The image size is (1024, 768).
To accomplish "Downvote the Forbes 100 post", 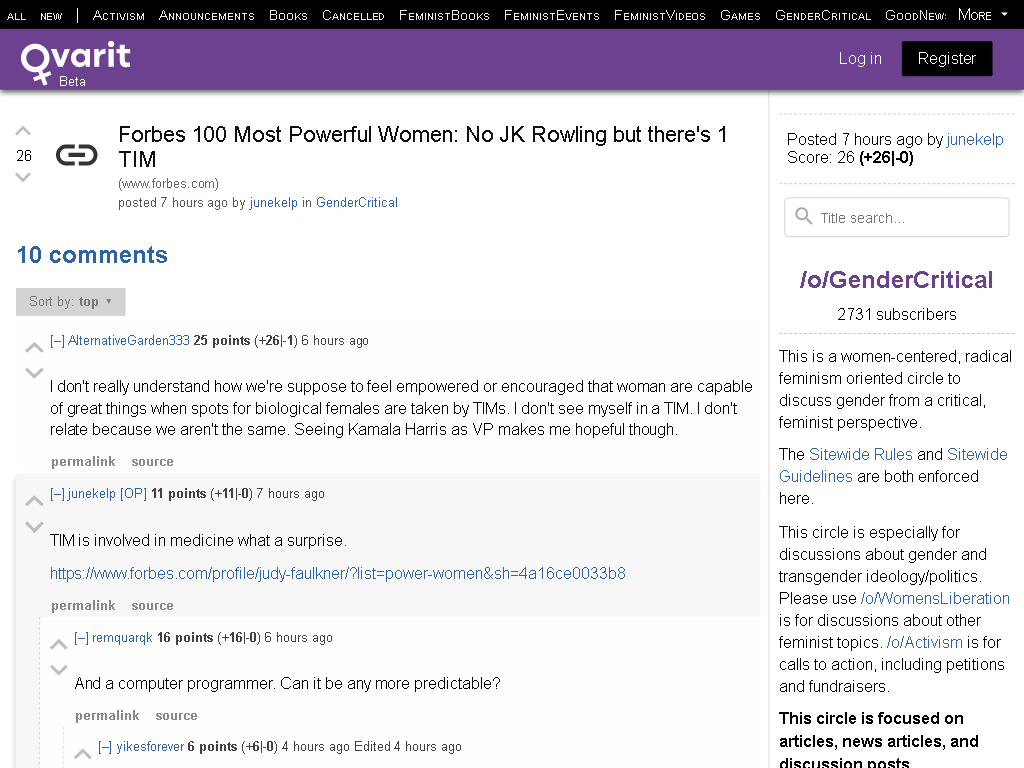I will (23, 177).
